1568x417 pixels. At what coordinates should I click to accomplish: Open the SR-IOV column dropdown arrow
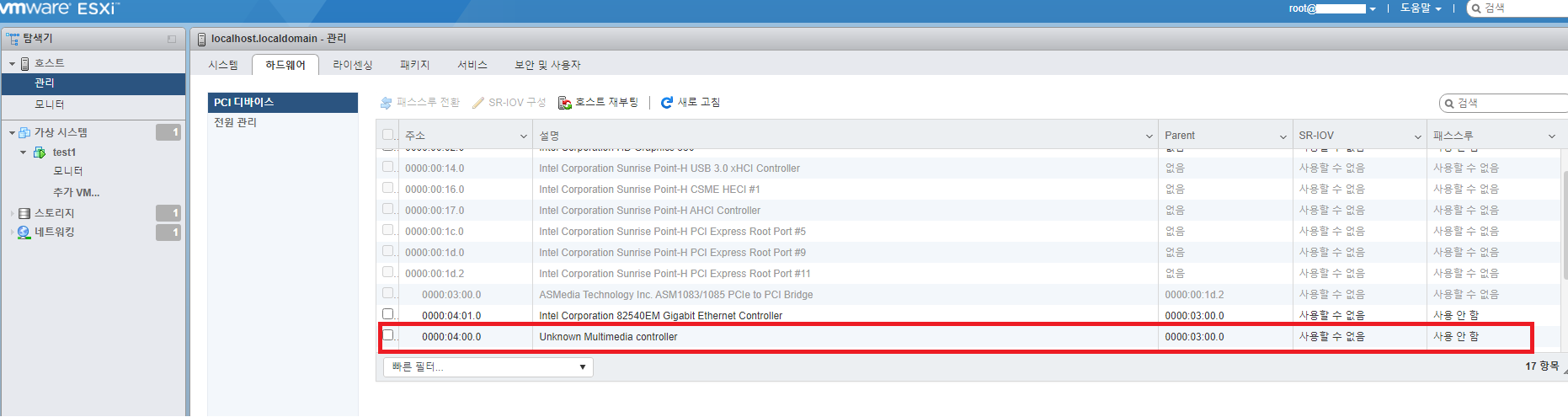coord(1418,136)
